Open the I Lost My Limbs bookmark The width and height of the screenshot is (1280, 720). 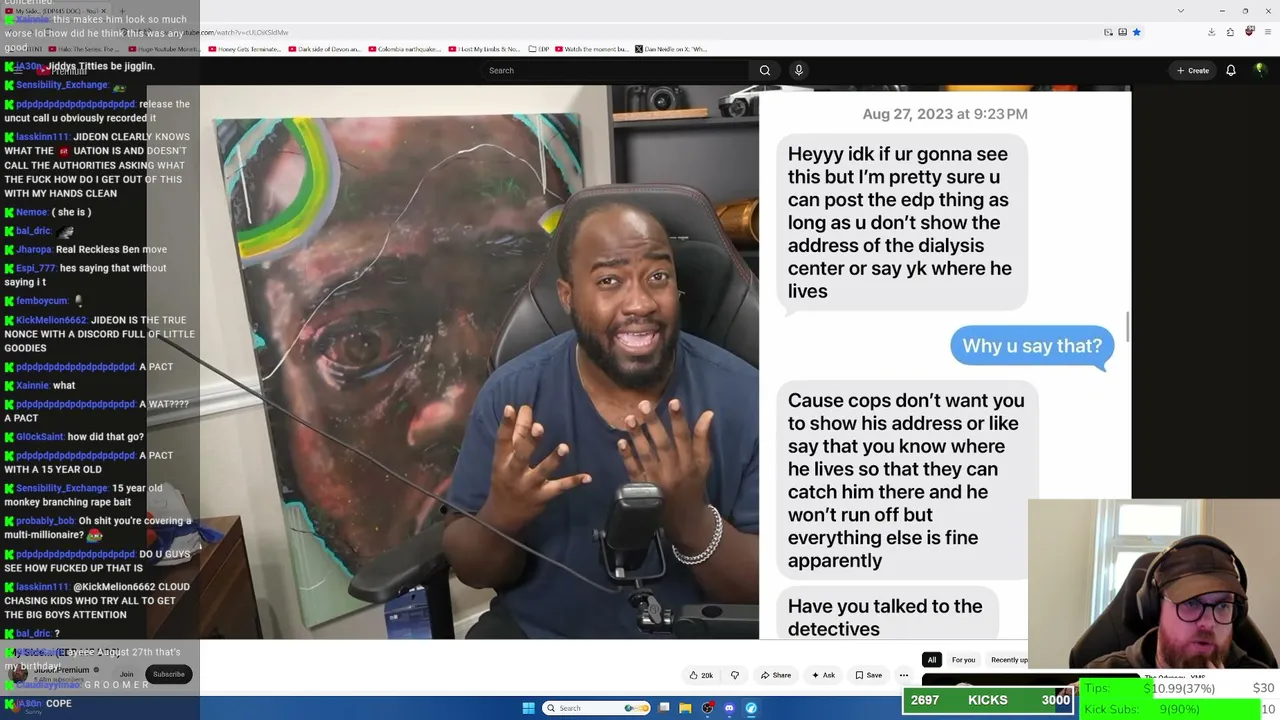pos(485,49)
